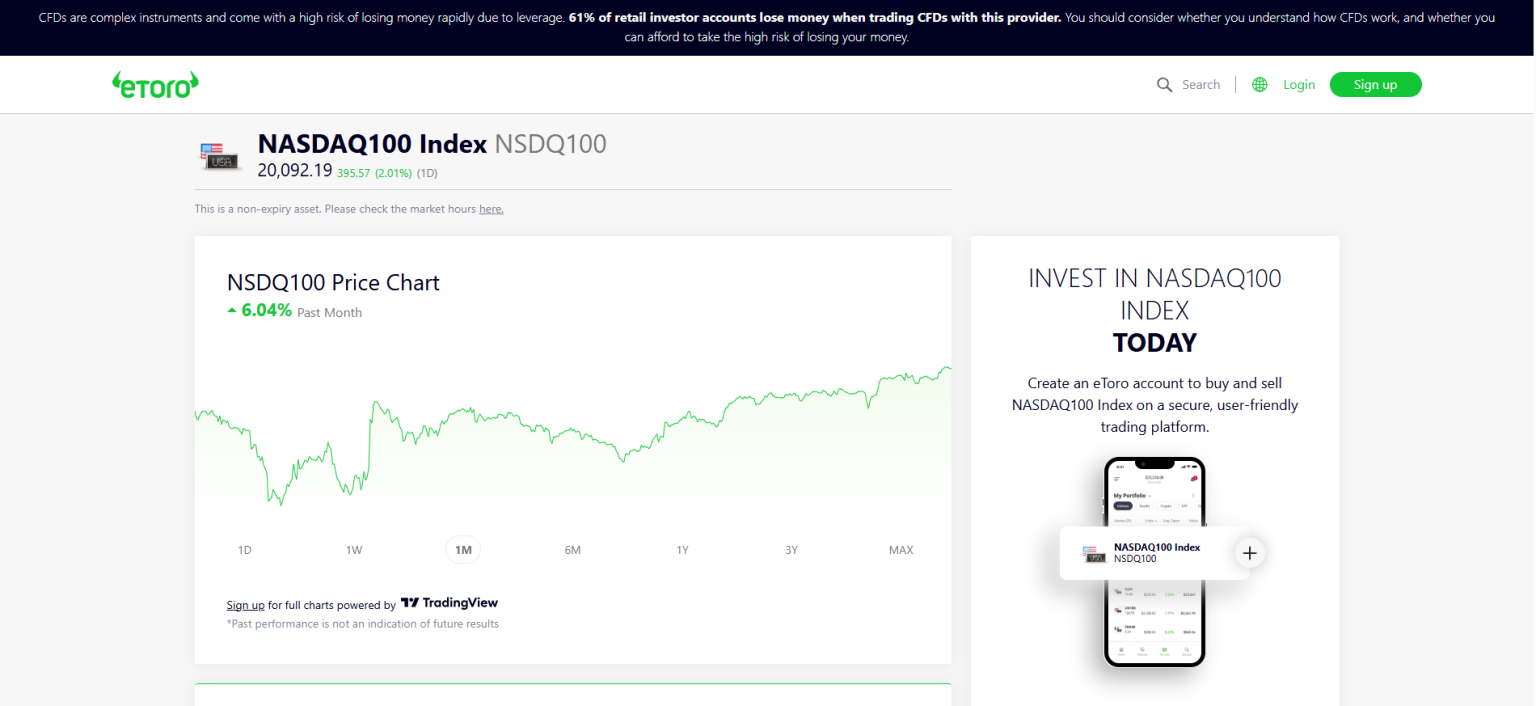The height and width of the screenshot is (706, 1536).
Task: Click the plus icon on phone card
Action: click(1249, 553)
